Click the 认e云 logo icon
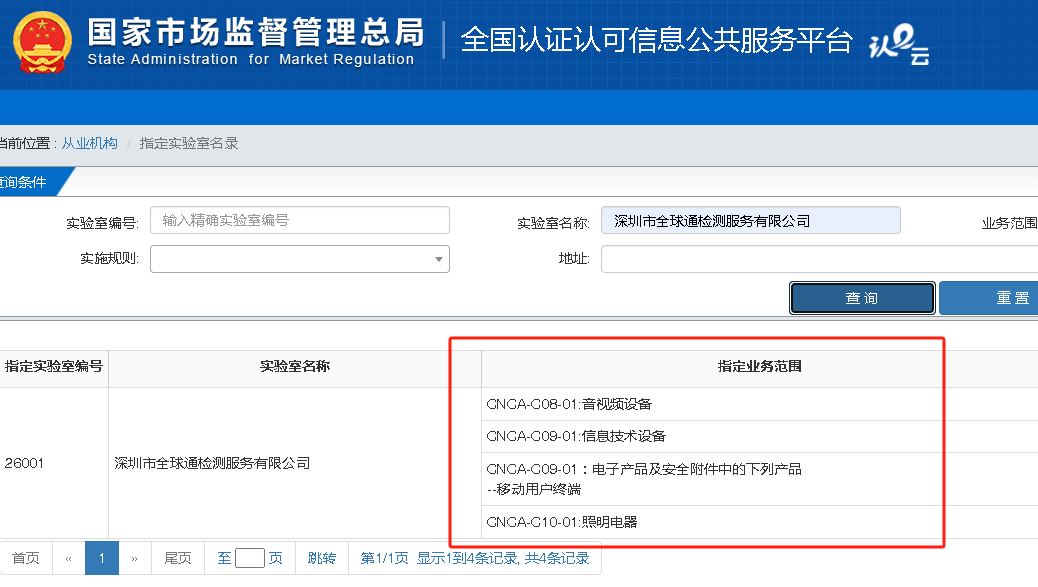Screen dimensions: 1038x587 [899, 44]
